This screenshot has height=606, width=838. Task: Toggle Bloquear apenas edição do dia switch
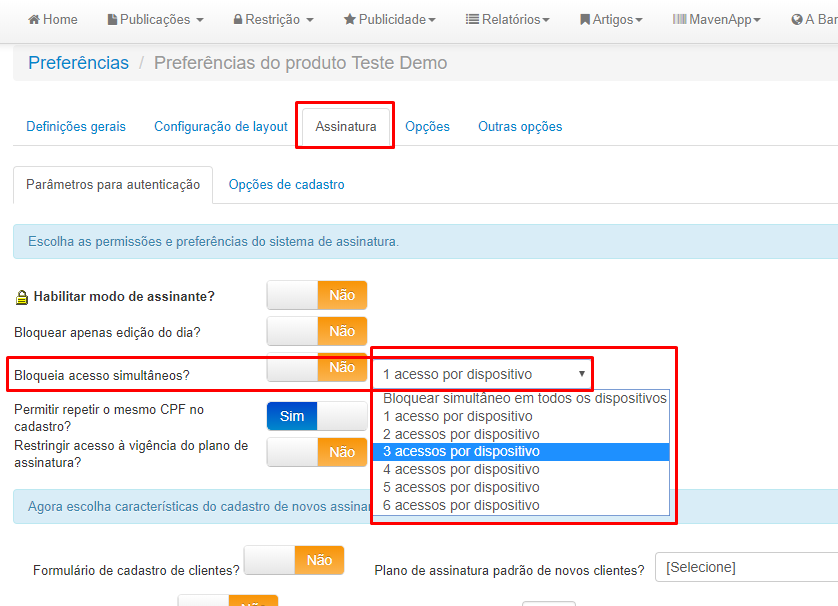pyautogui.click(x=317, y=331)
